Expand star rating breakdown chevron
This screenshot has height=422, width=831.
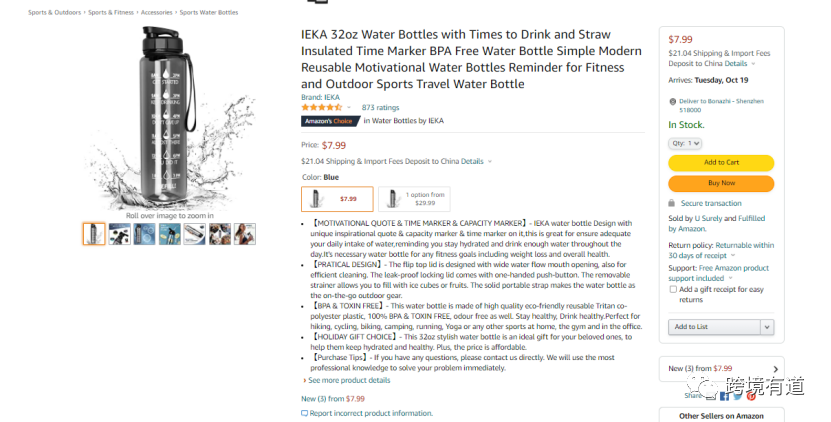pyautogui.click(x=349, y=107)
